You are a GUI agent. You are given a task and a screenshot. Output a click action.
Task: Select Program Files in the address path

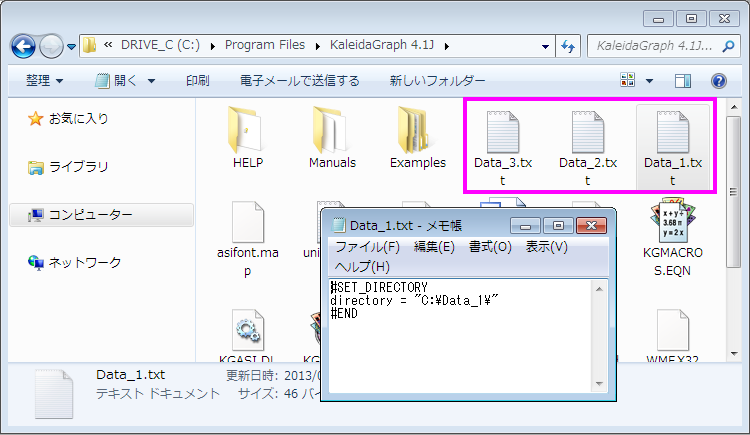click(265, 45)
